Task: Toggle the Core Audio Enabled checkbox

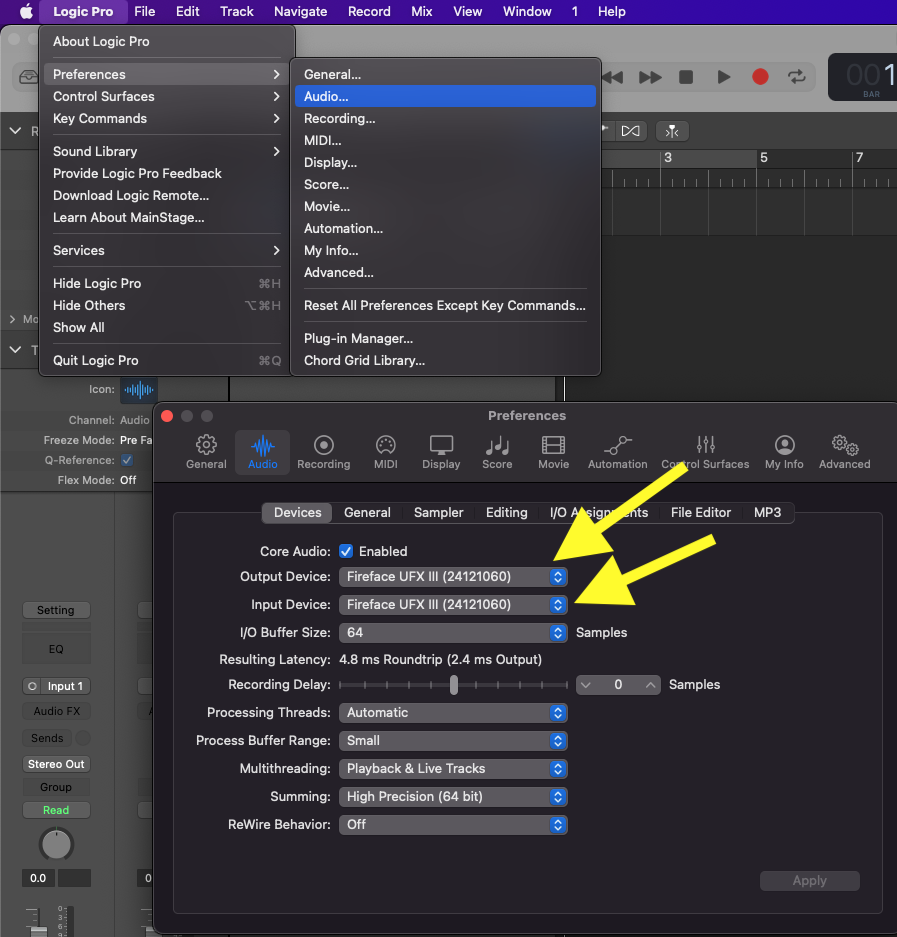Action: coord(346,551)
